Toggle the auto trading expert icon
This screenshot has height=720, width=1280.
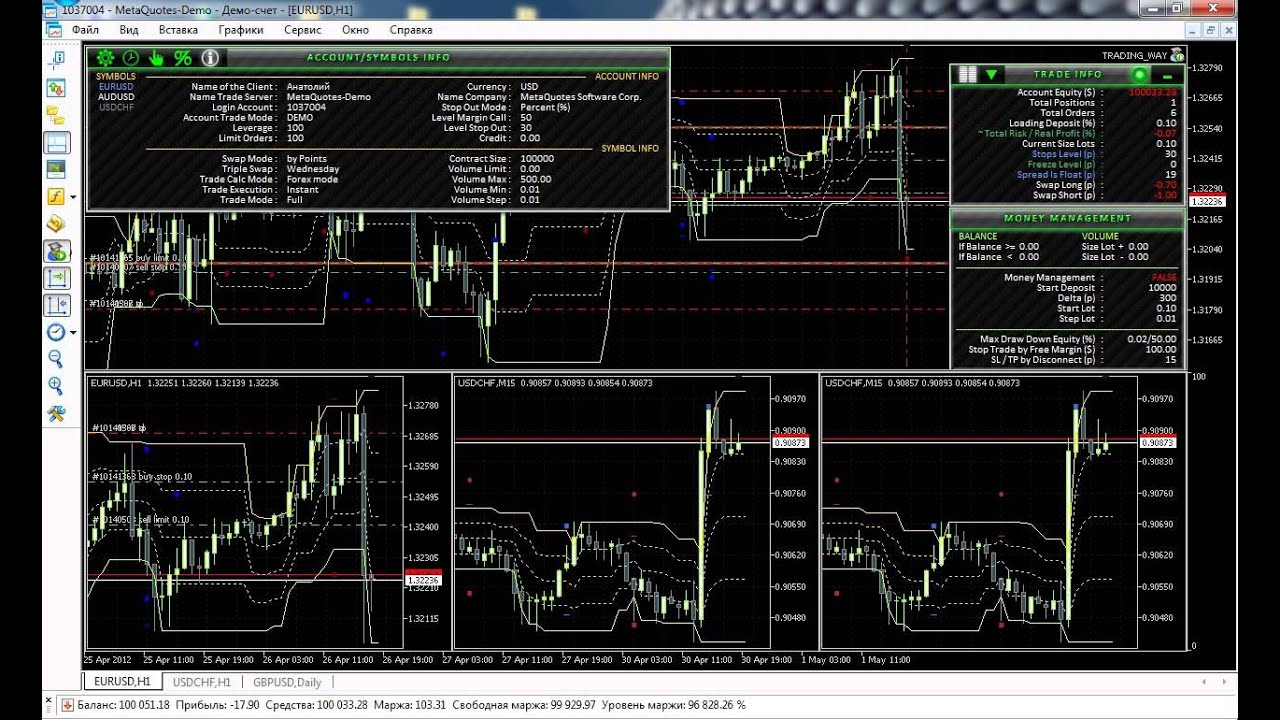coord(57,251)
